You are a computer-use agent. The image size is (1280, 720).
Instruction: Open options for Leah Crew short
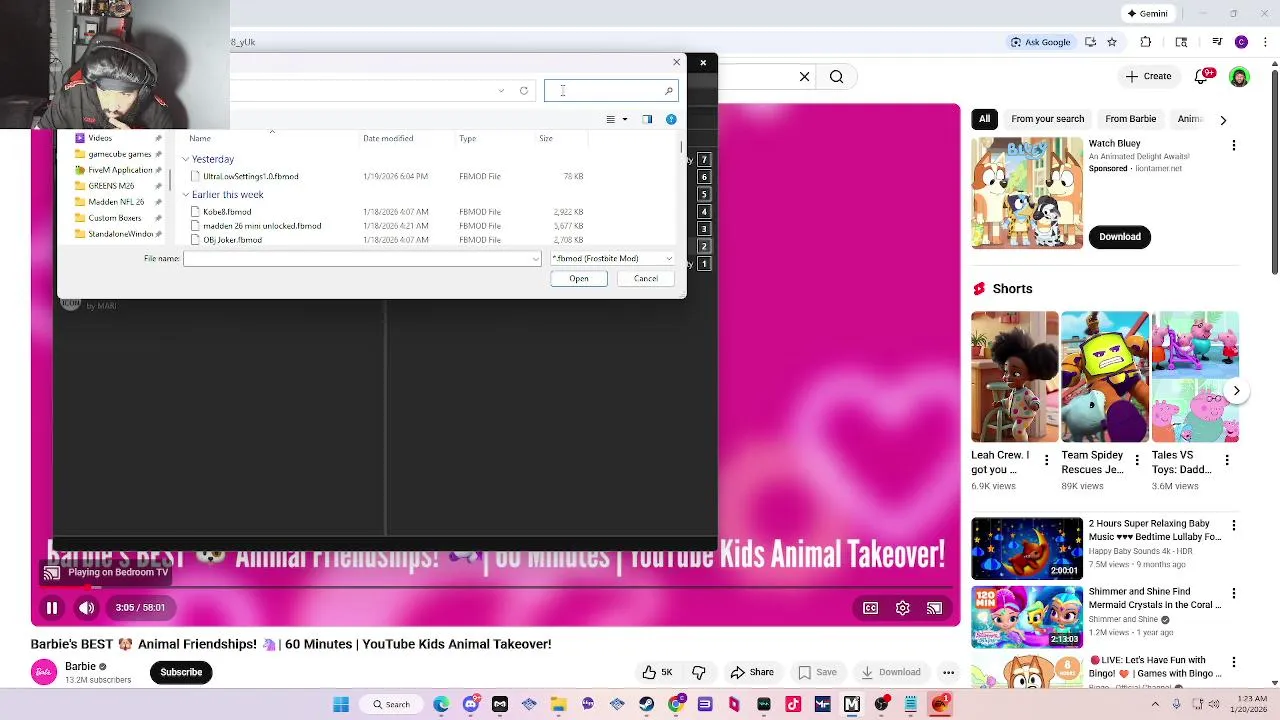[x=1047, y=461]
